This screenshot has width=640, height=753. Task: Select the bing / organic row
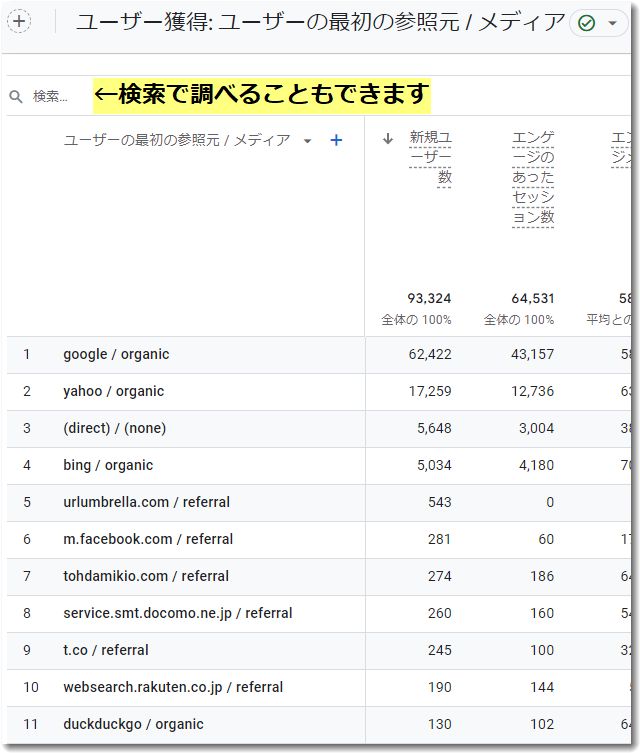[108, 465]
